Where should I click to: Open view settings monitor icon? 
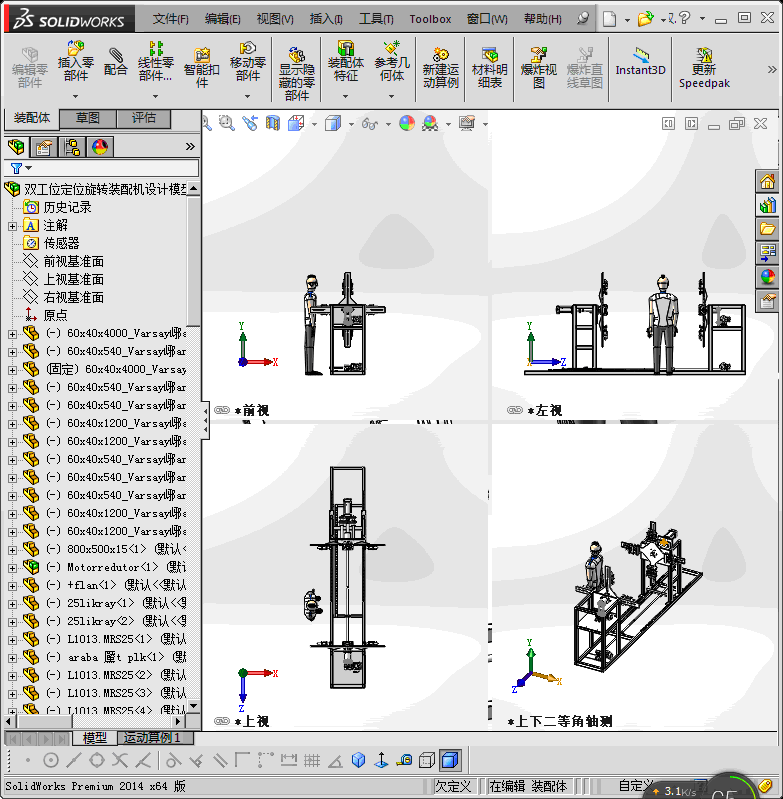467,123
